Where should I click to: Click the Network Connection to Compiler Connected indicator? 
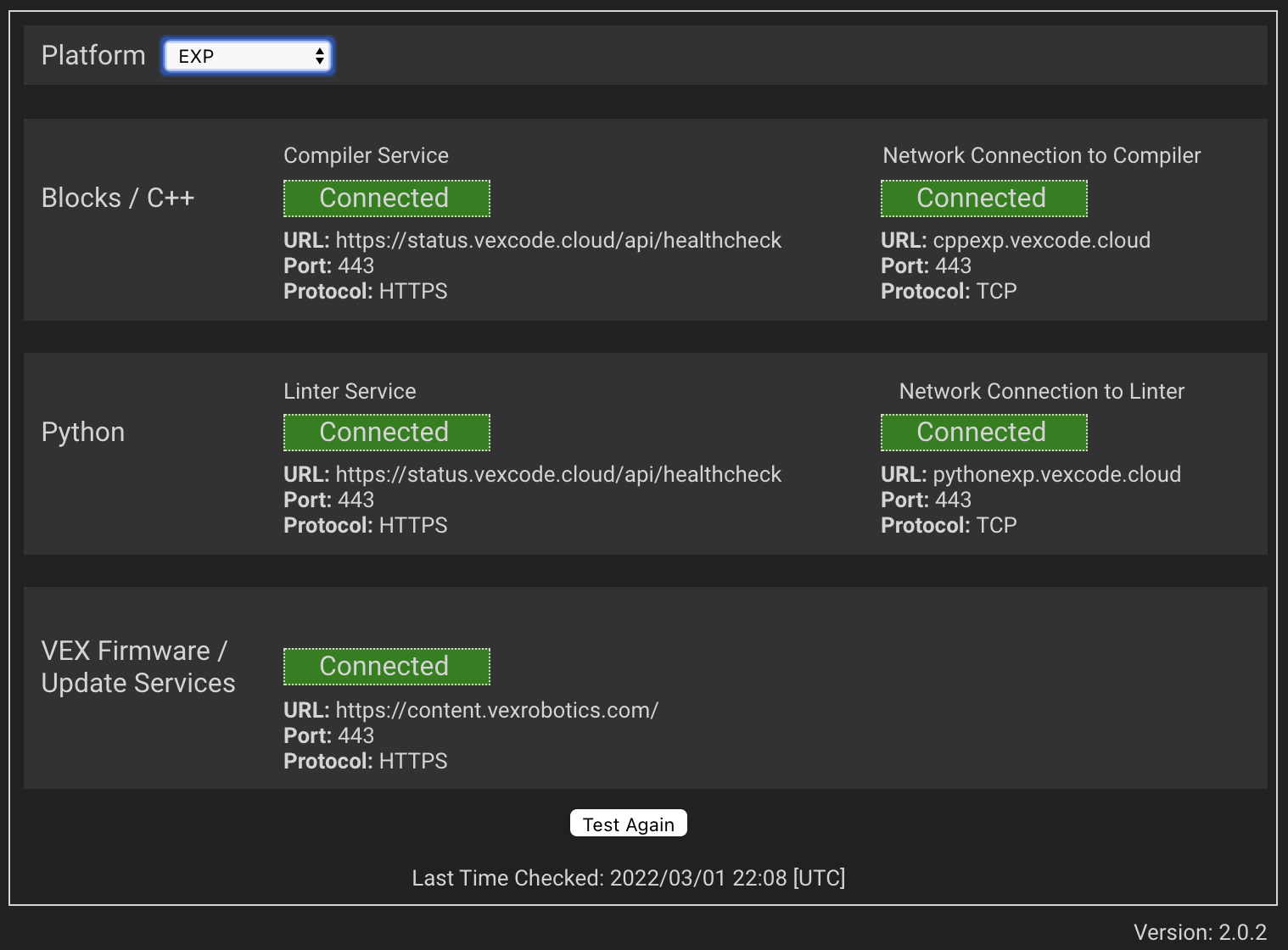click(x=983, y=198)
